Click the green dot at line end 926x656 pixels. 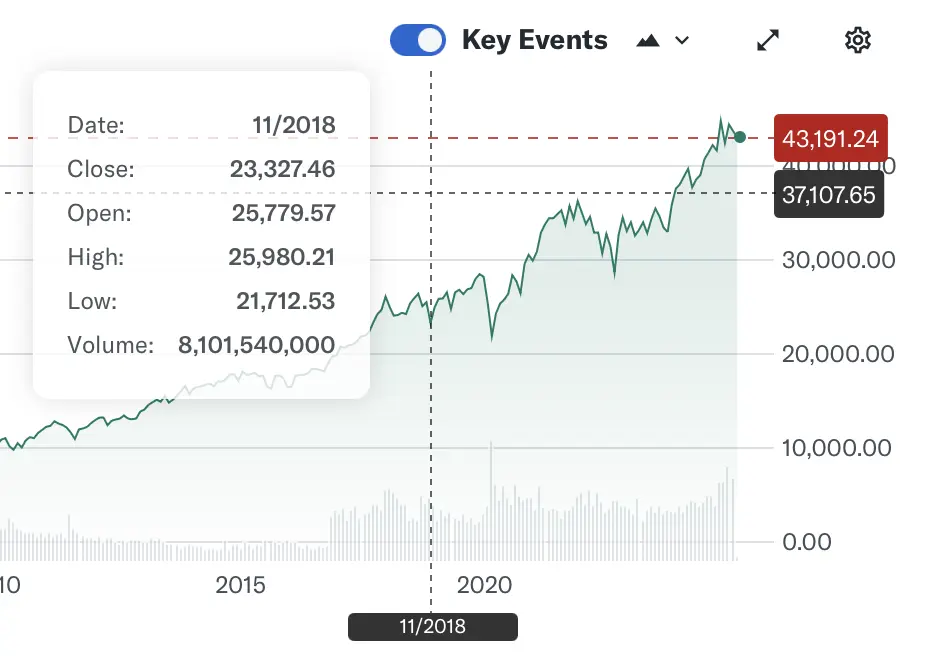click(x=740, y=136)
